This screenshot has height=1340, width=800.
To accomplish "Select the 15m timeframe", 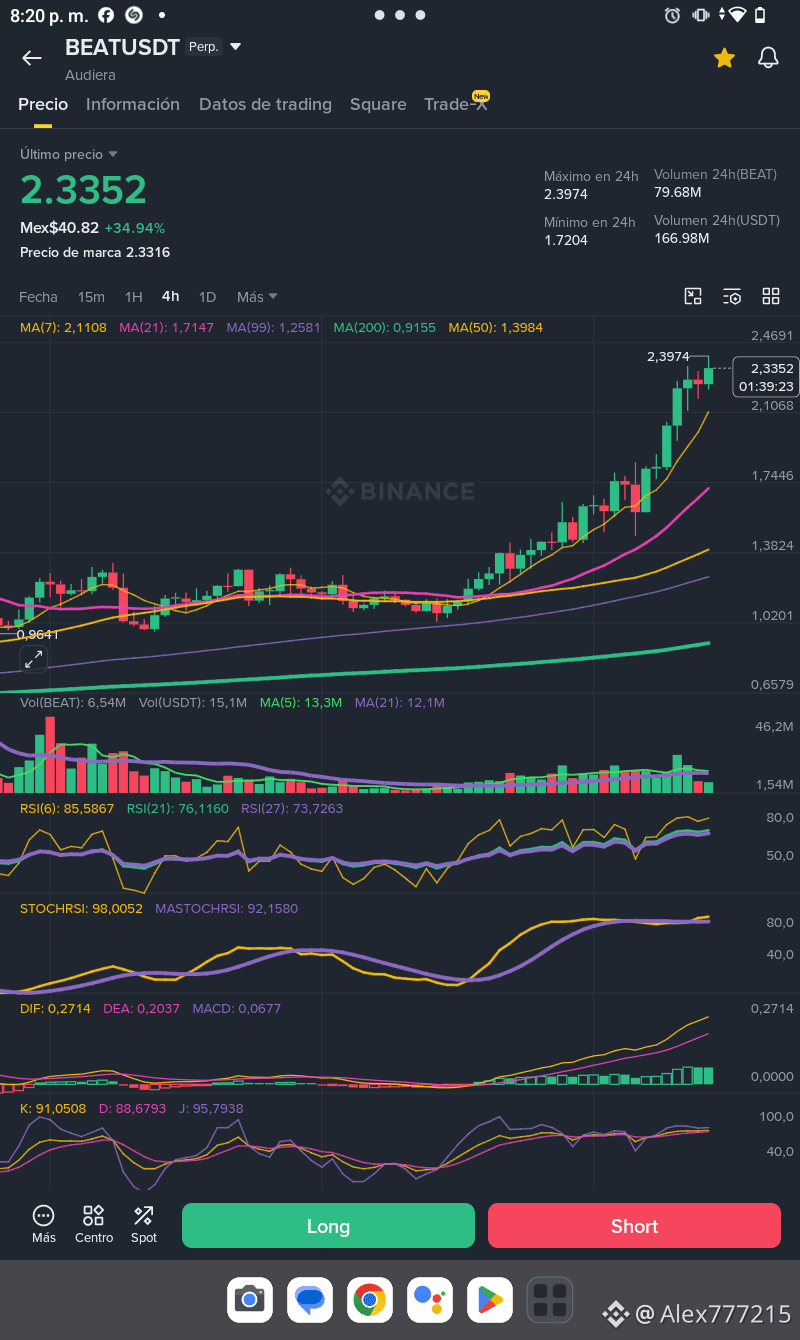I will coord(91,297).
